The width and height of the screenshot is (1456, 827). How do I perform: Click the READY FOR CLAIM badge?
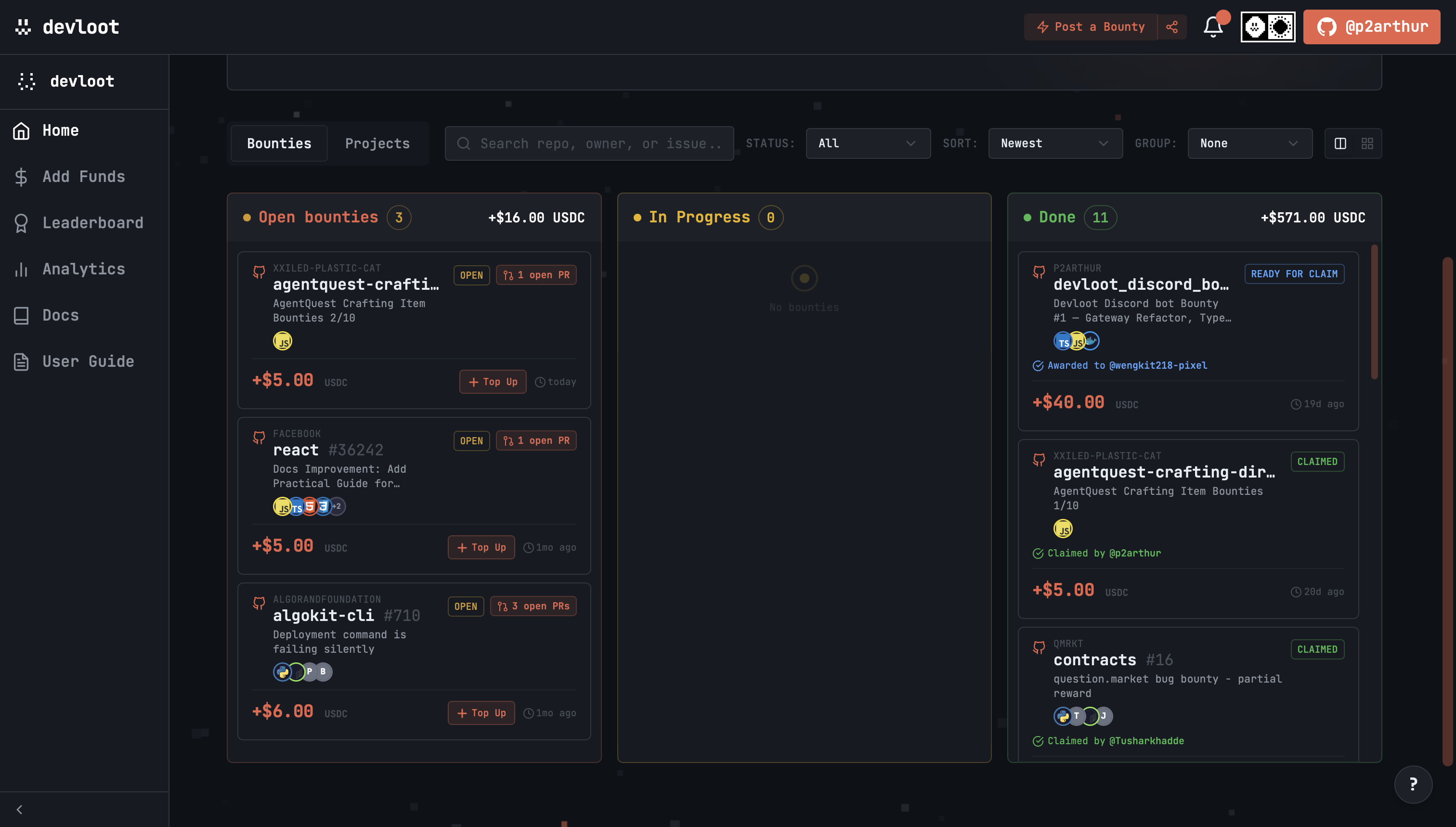click(1294, 274)
